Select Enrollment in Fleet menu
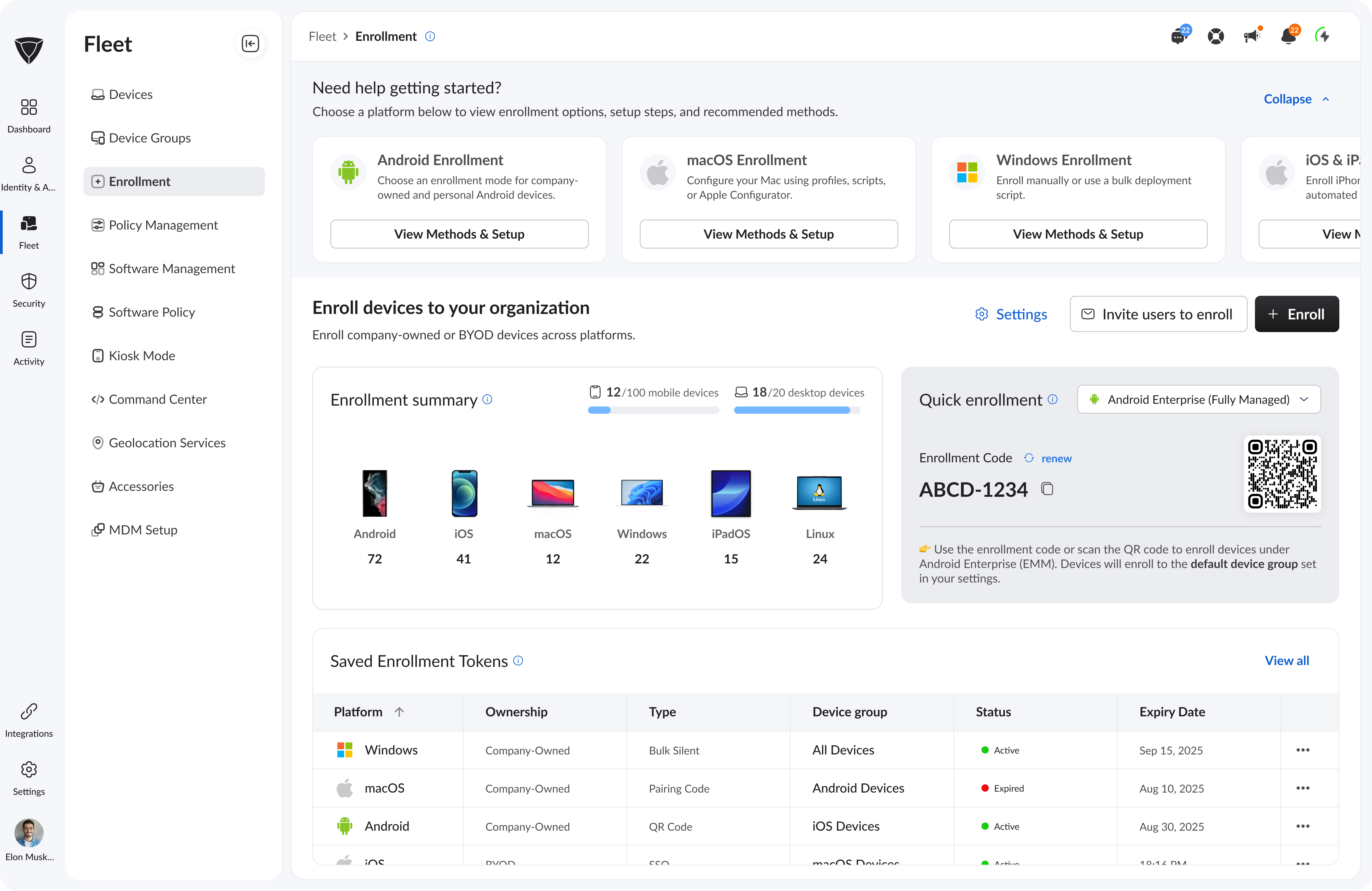 [x=174, y=181]
